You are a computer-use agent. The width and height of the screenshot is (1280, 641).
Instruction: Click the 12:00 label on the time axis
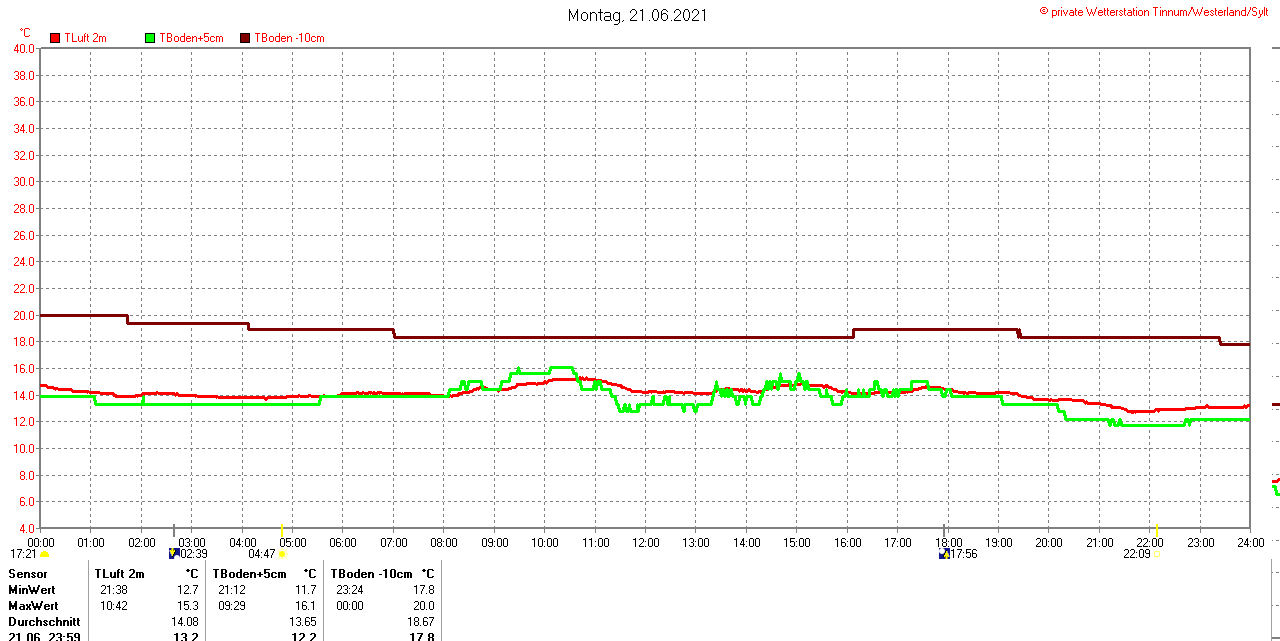pos(645,543)
